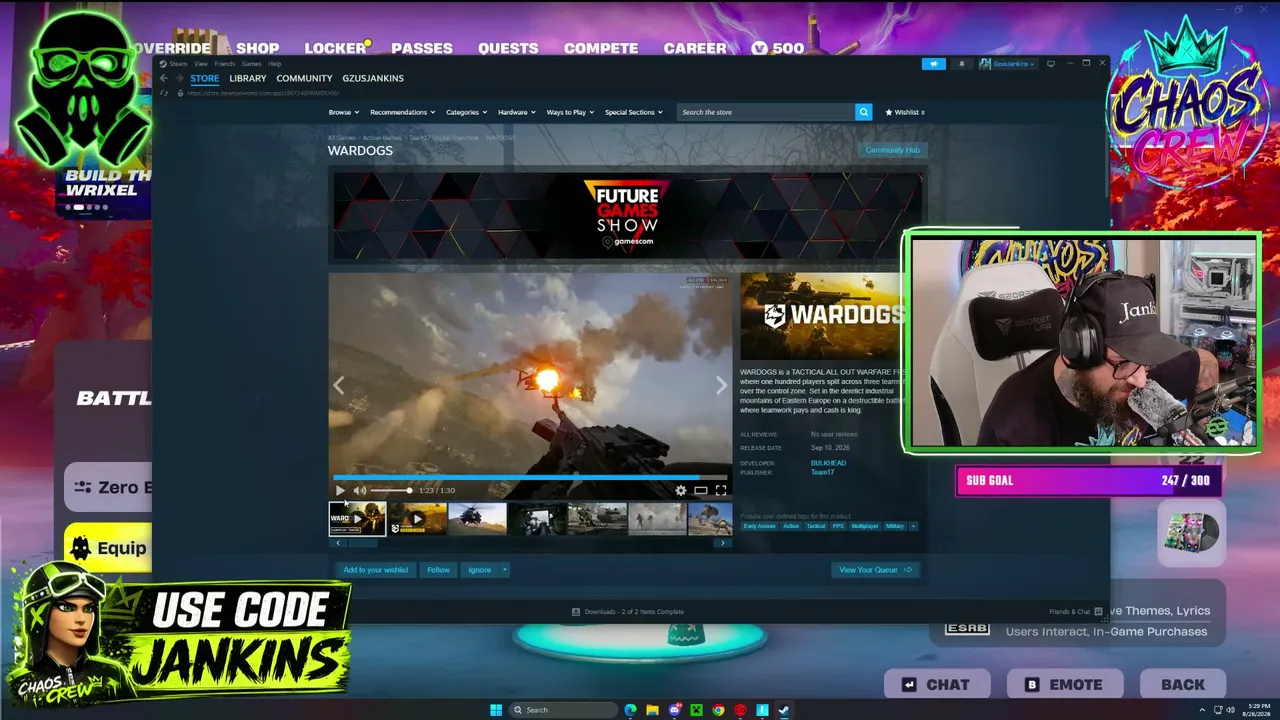Click Add to your wishlist

pos(376,570)
